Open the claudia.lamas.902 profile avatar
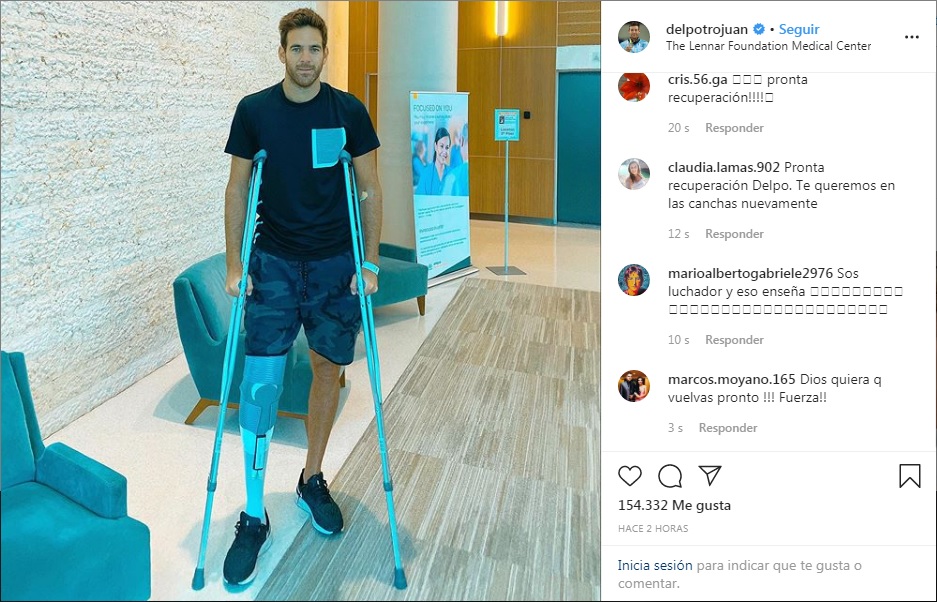The width and height of the screenshot is (937, 602). [633, 174]
